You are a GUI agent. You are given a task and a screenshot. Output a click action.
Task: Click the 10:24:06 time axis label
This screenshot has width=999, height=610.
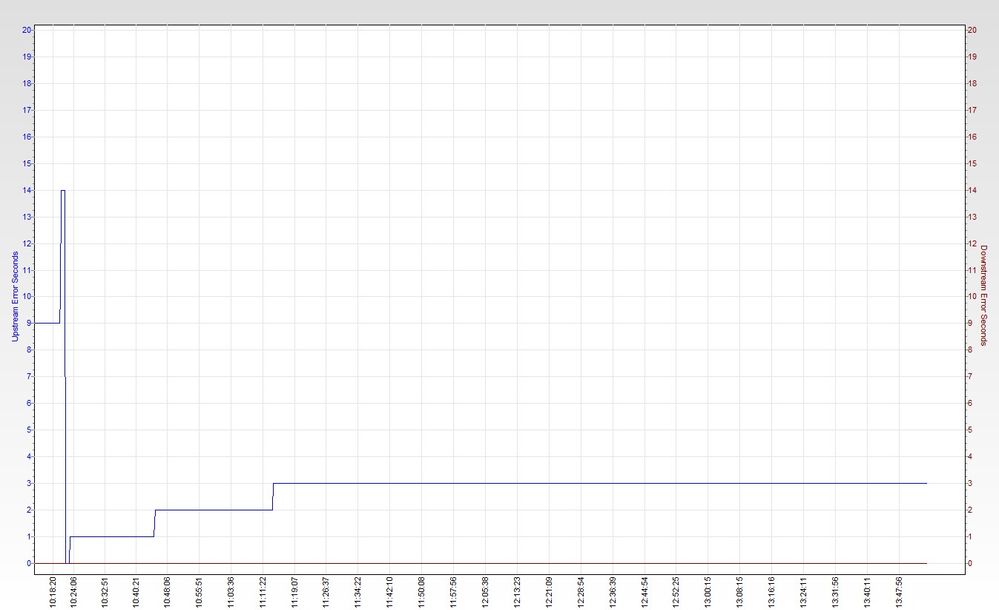pyautogui.click(x=74, y=592)
